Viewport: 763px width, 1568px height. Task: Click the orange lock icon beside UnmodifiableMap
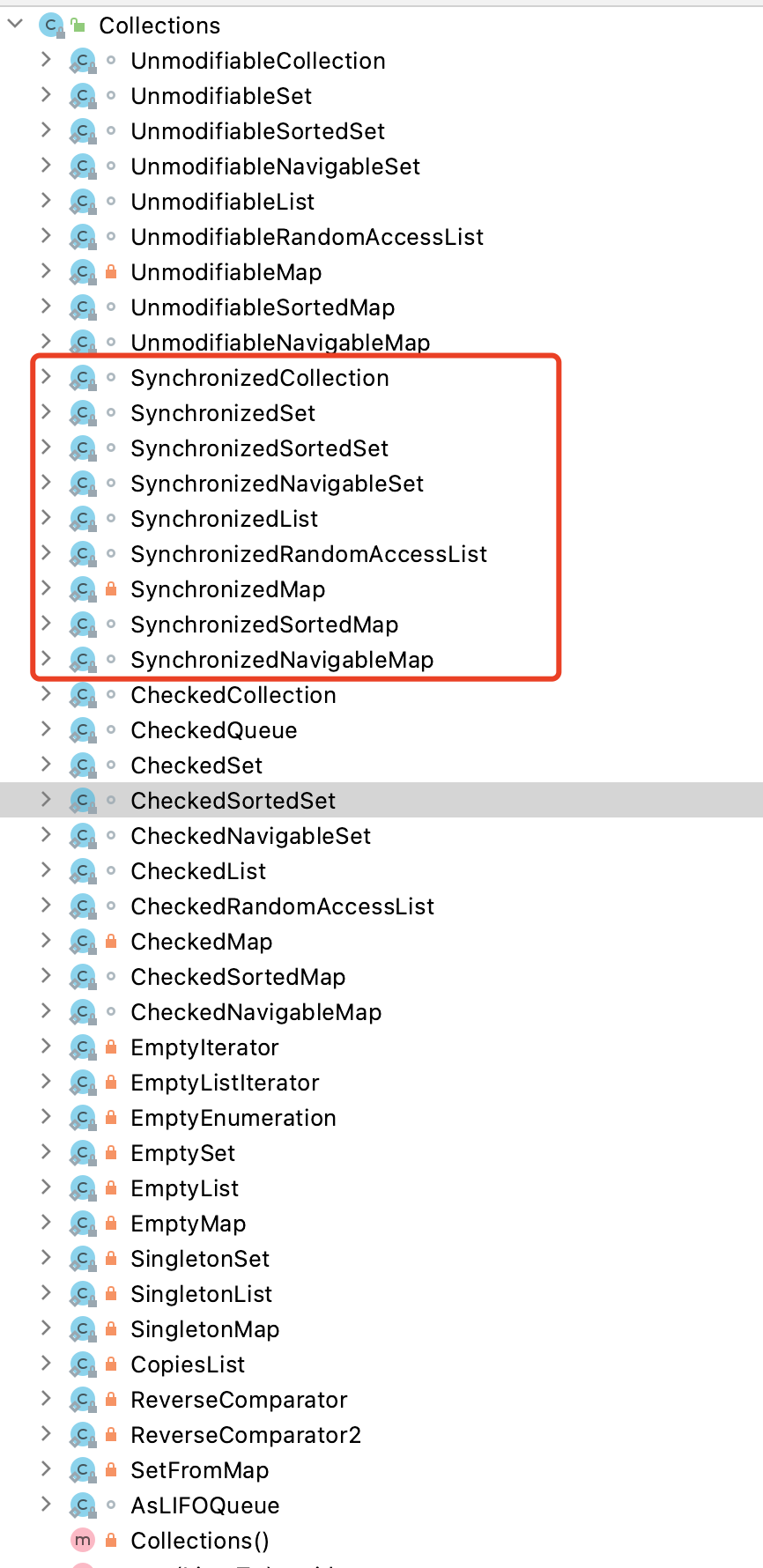click(111, 272)
